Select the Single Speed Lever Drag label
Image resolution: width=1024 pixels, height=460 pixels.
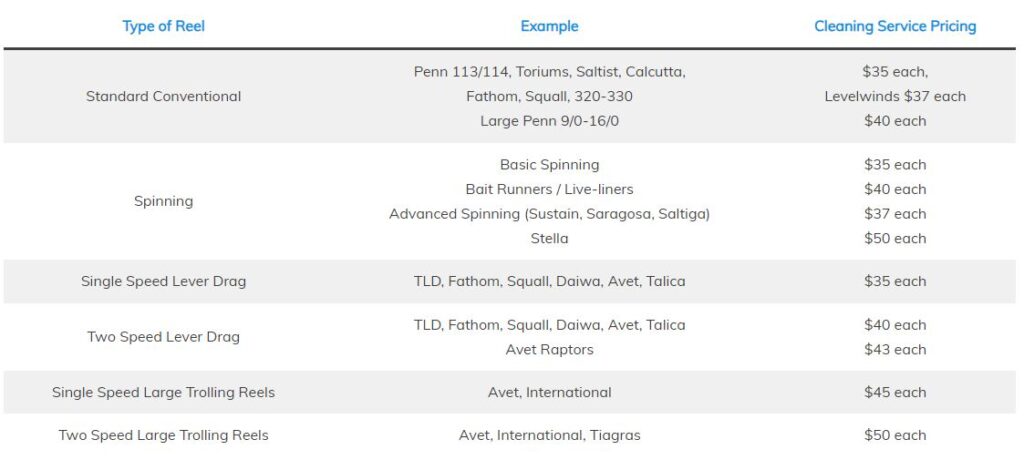[x=163, y=281]
